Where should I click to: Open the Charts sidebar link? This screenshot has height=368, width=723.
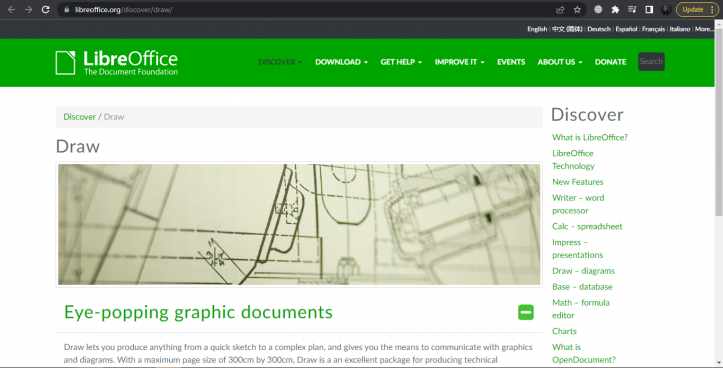(564, 331)
